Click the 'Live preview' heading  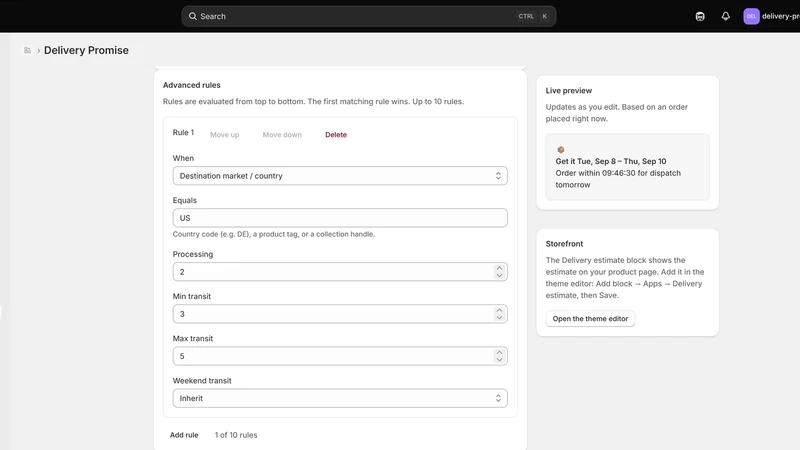pos(568,90)
